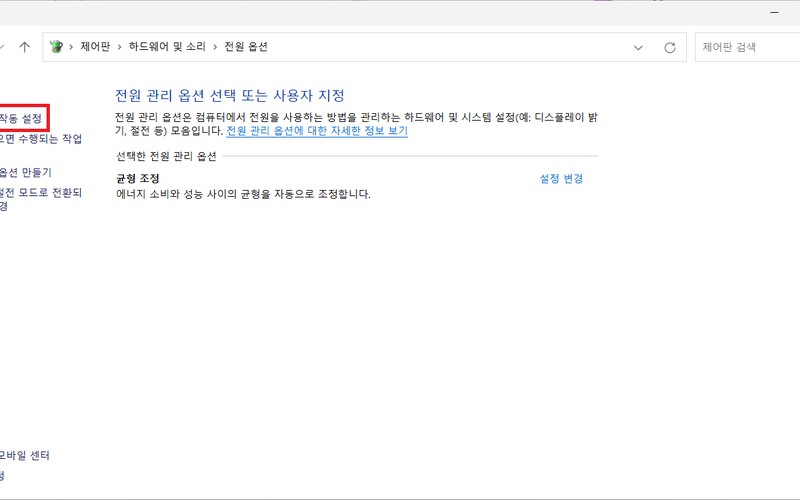Viewport: 800px width, 500px height.
Task: Expand chevron after 하드웨어 및 소리 breadcrumb
Action: [215, 47]
